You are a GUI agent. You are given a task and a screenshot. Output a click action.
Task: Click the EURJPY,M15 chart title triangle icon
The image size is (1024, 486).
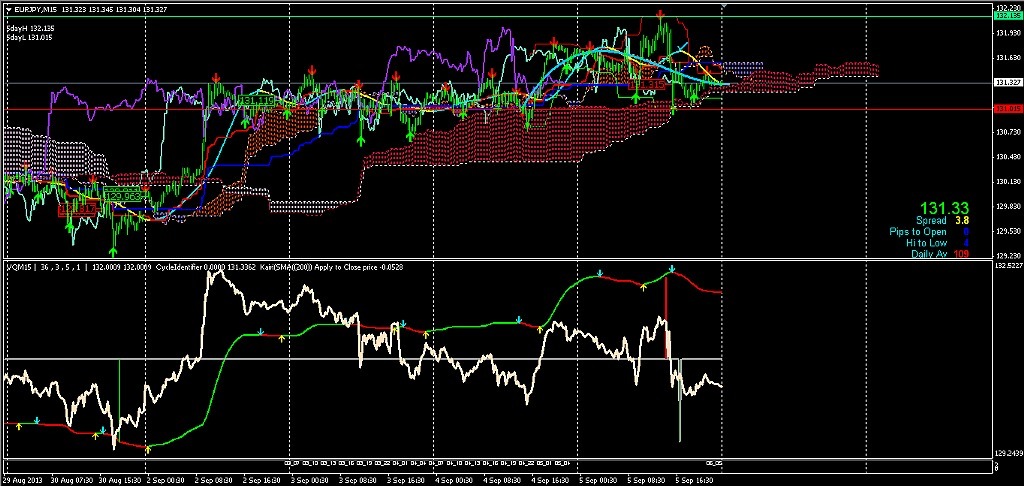click(8, 8)
